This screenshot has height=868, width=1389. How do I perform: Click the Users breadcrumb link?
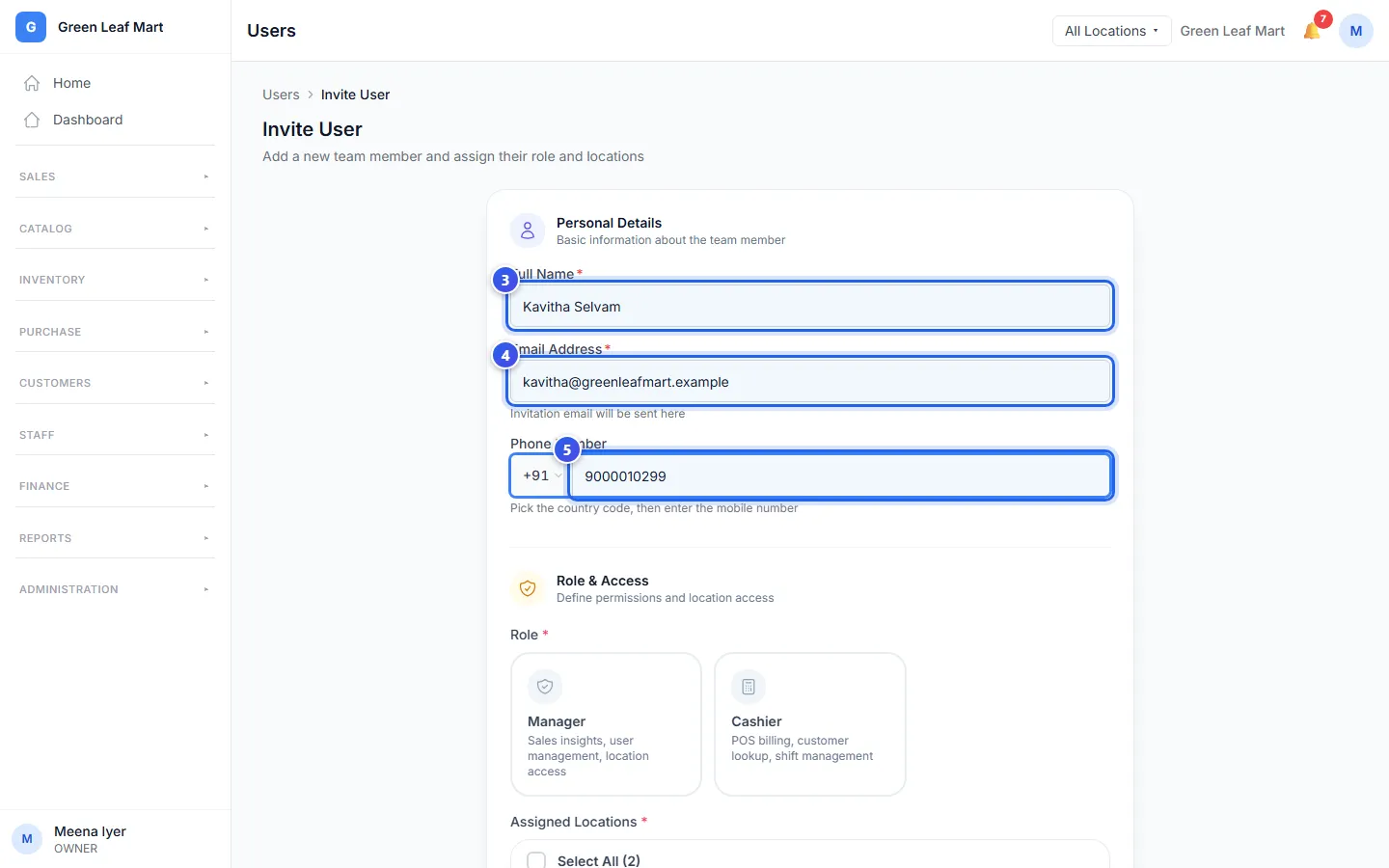[x=281, y=95]
